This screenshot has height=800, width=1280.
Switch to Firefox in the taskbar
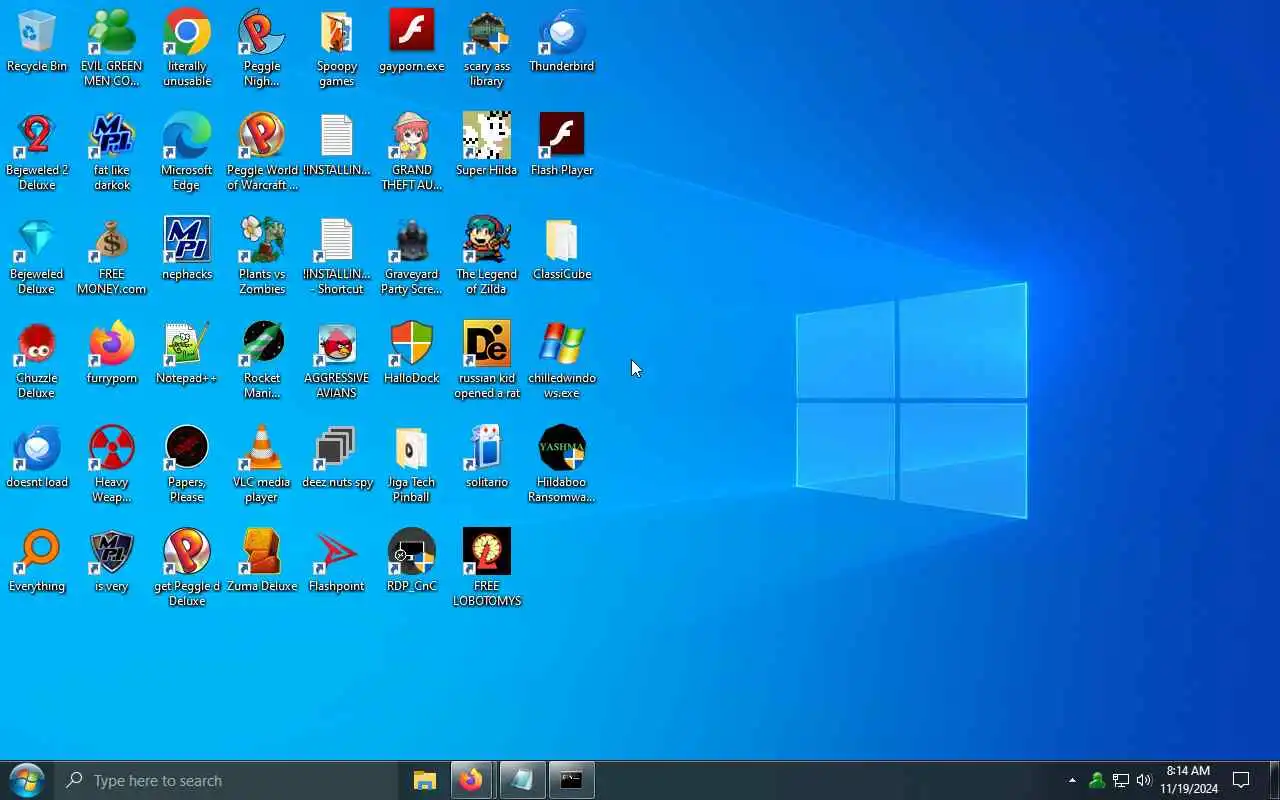(x=472, y=780)
